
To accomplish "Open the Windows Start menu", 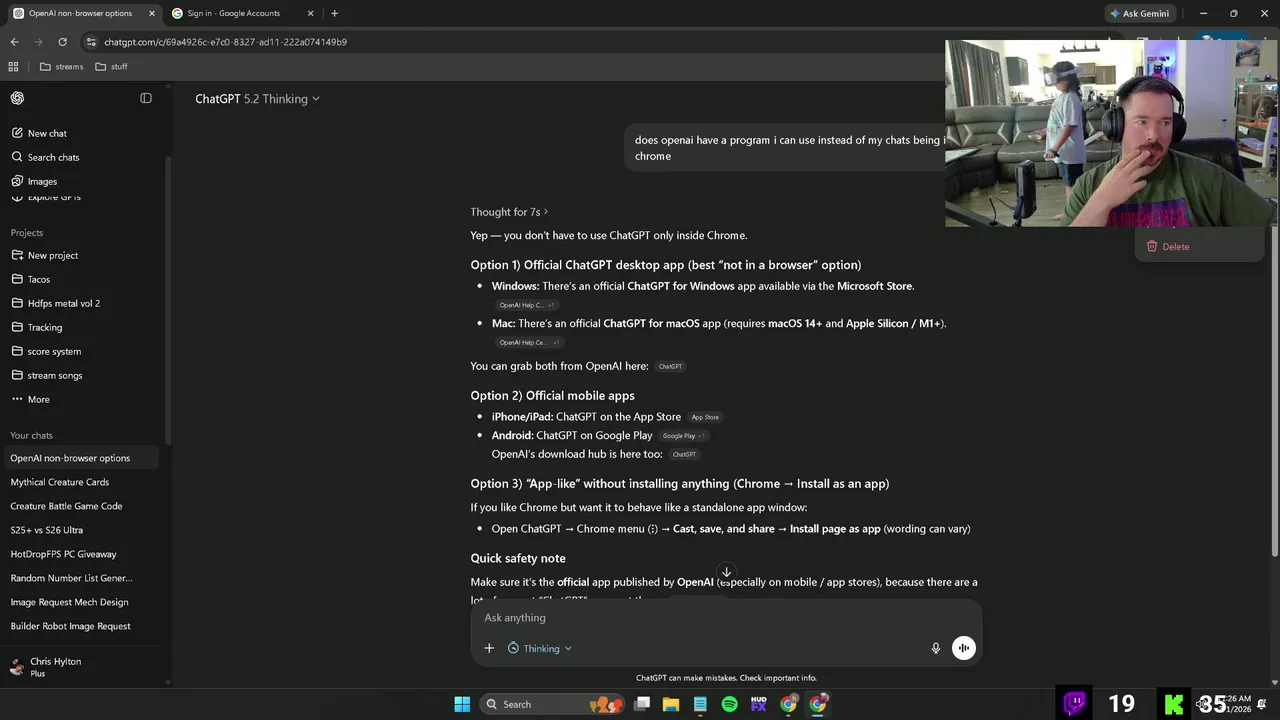I will 462,704.
